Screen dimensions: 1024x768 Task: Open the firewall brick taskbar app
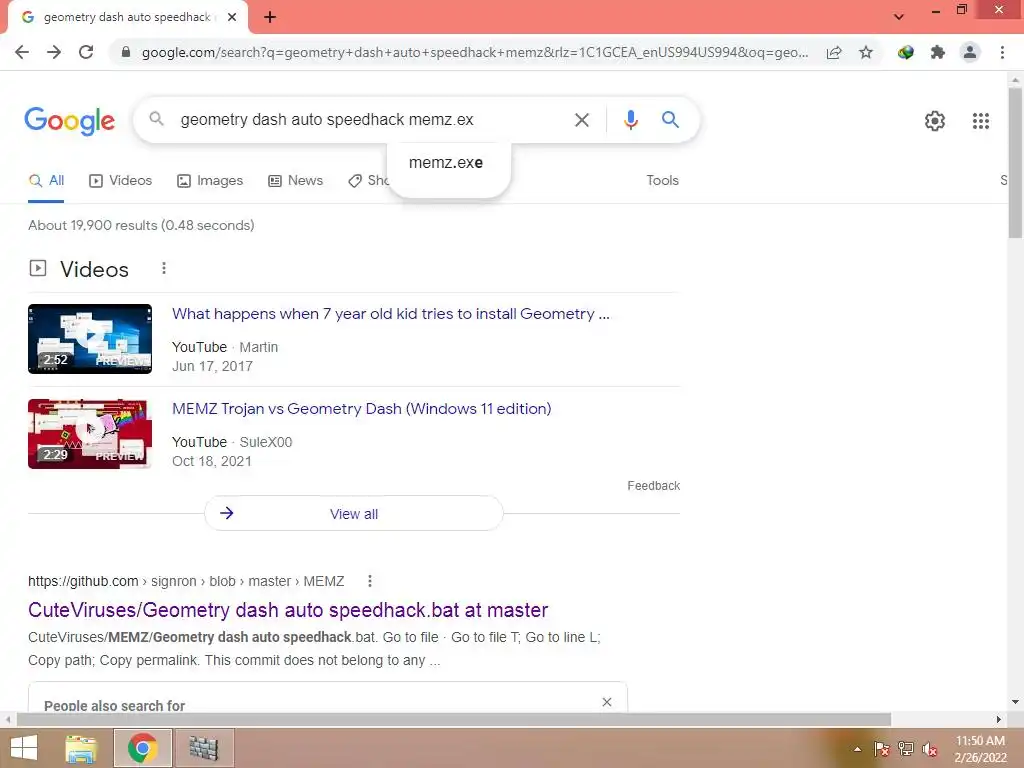(204, 748)
